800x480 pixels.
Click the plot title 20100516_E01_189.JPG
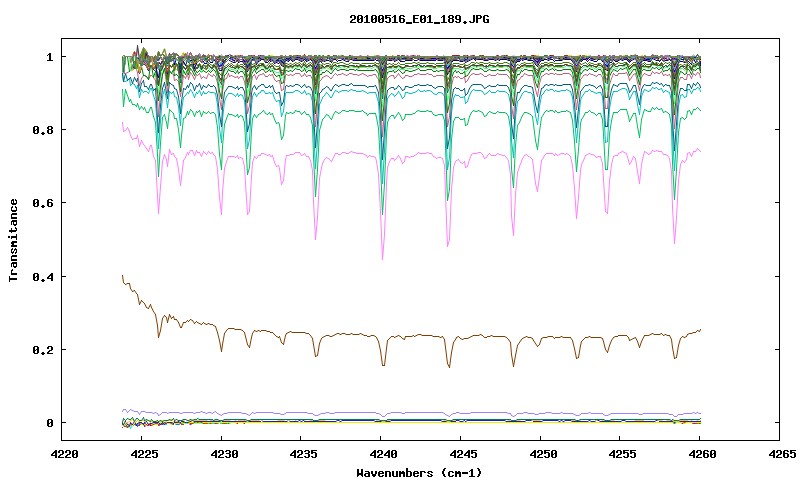coord(419,19)
